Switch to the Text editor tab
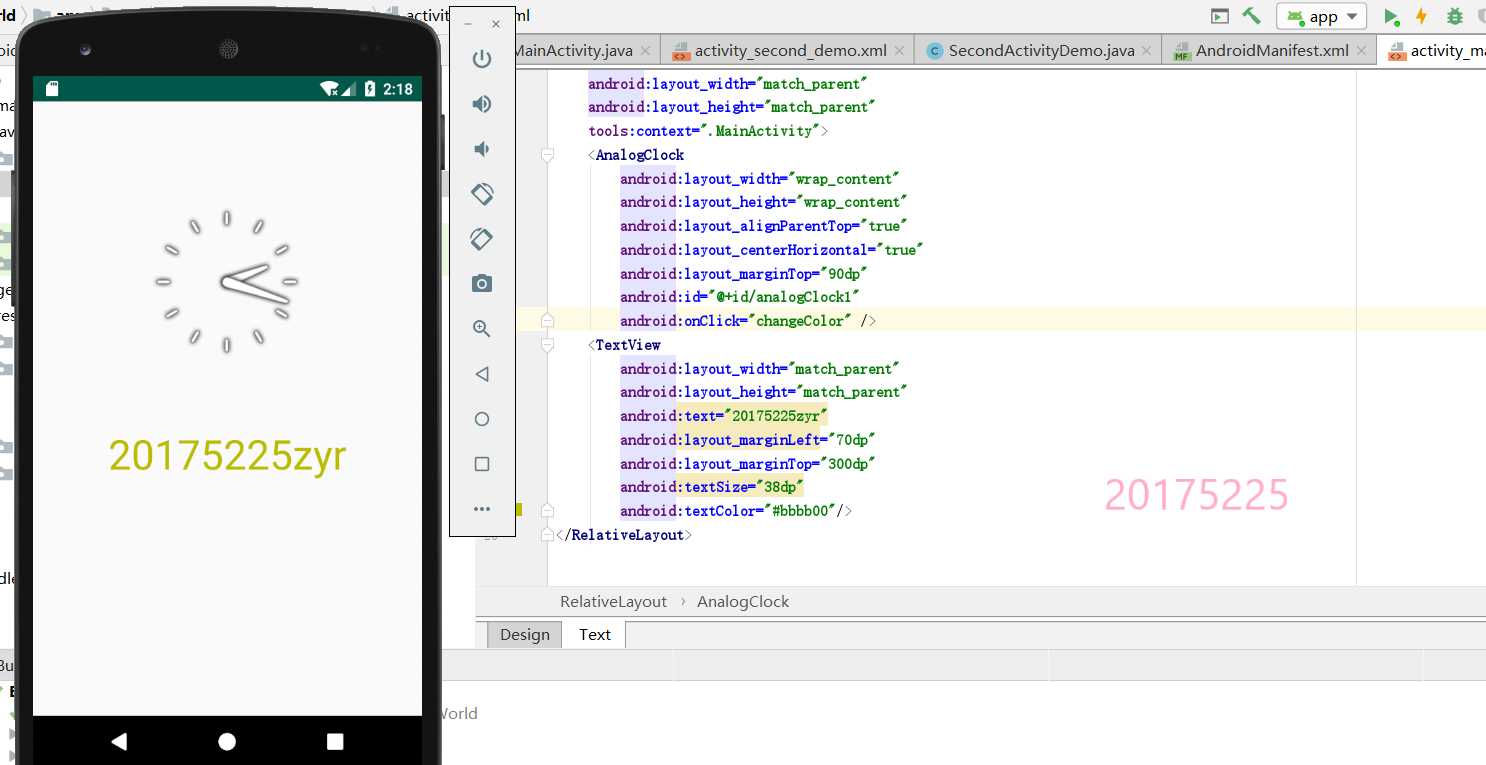 [x=594, y=634]
